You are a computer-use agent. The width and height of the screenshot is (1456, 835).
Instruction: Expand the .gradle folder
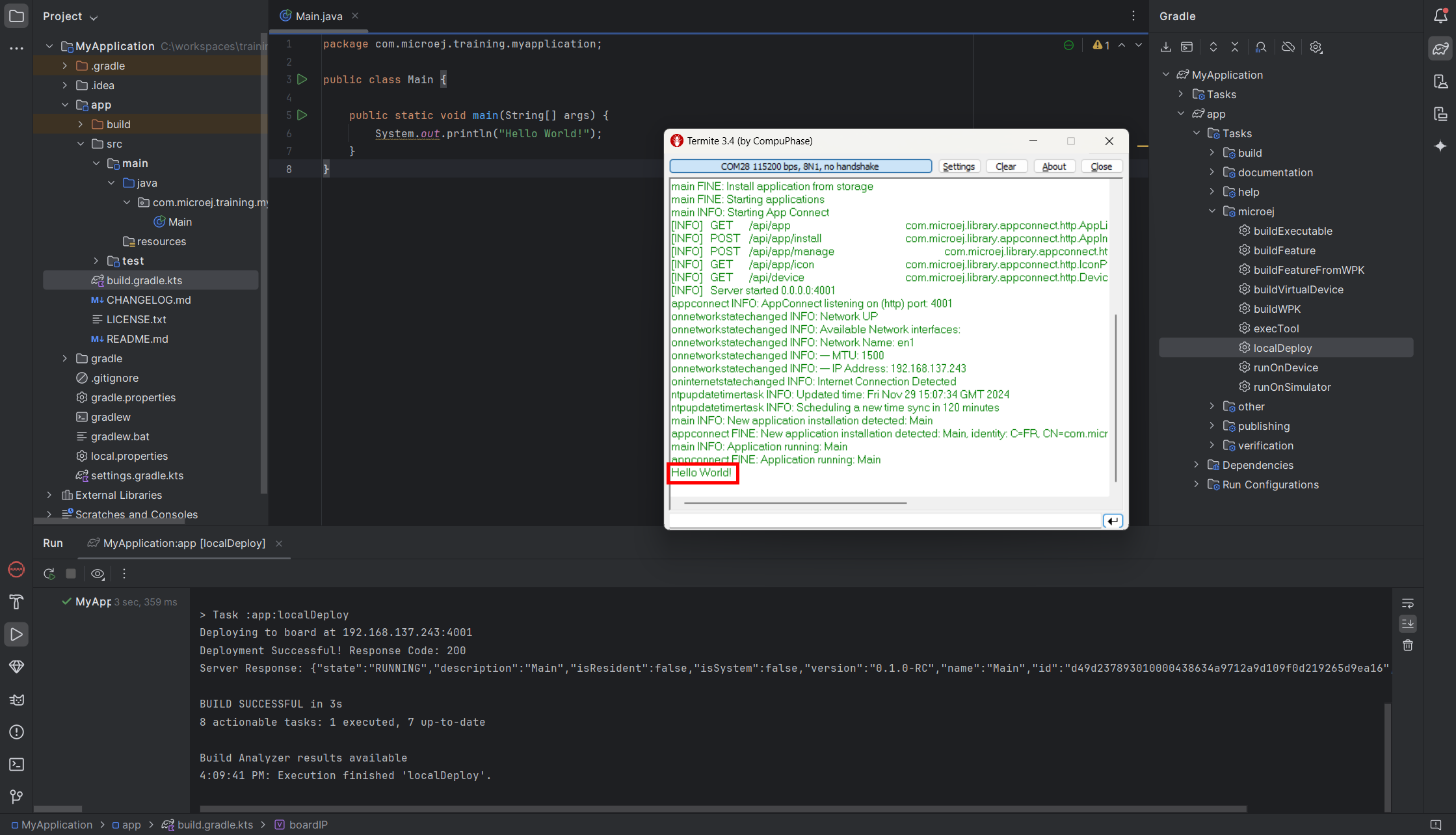64,66
